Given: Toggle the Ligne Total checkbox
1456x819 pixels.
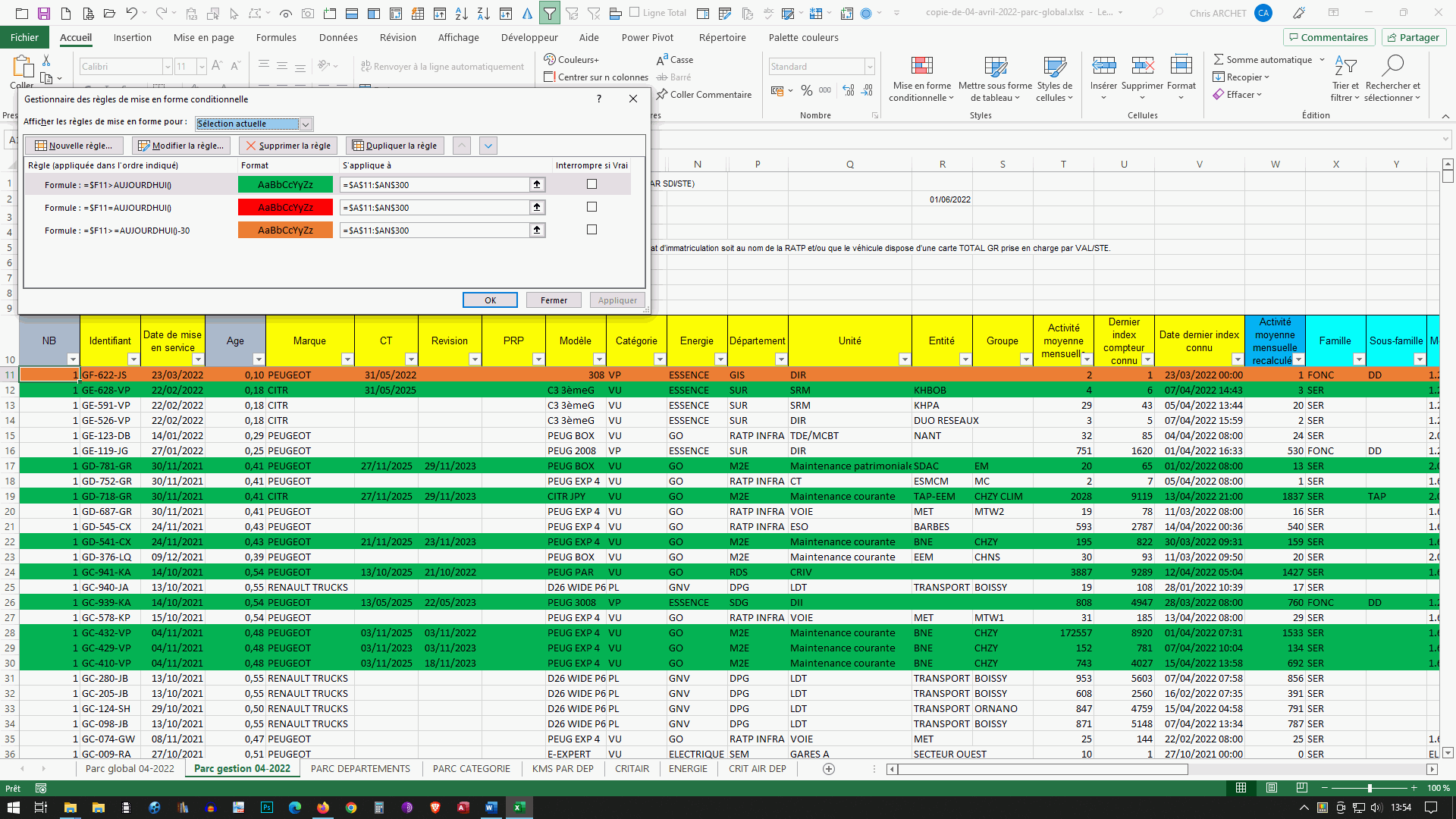Looking at the screenshot, I should pos(635,13).
